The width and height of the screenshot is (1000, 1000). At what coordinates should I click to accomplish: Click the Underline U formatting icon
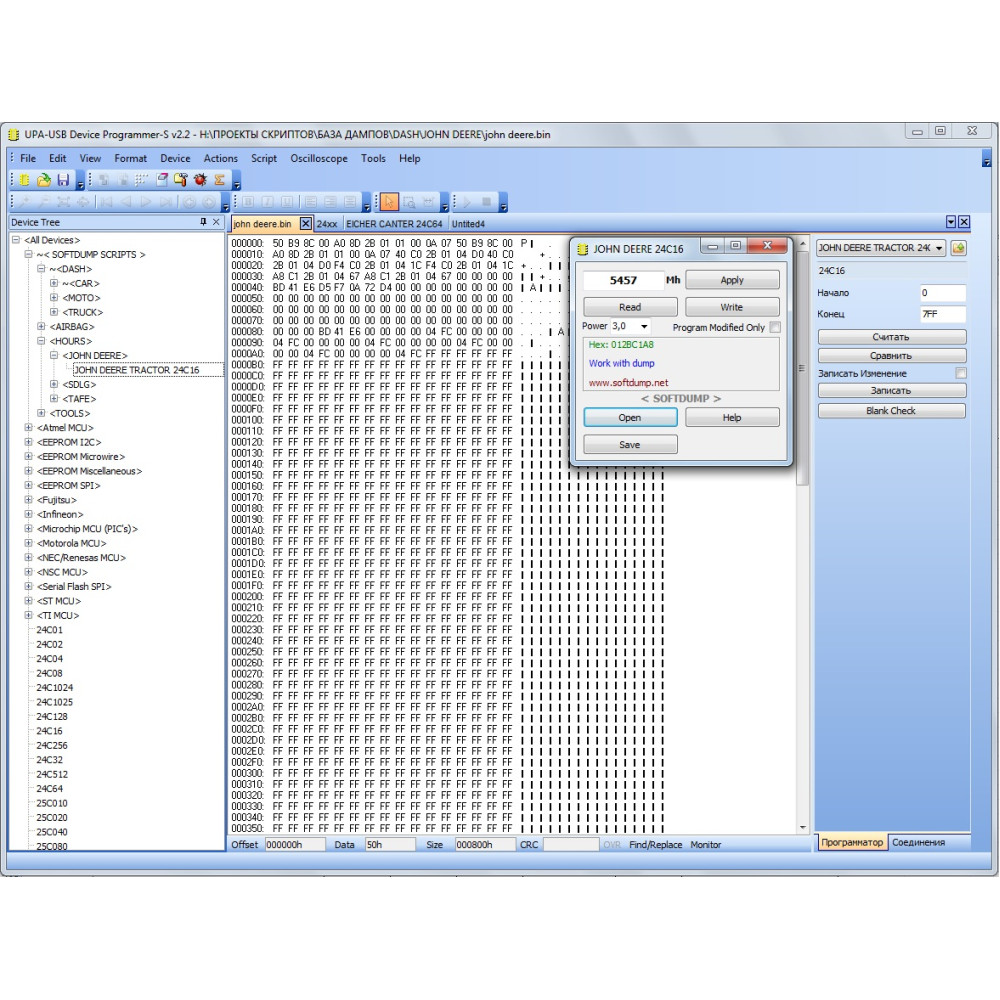pyautogui.click(x=287, y=202)
